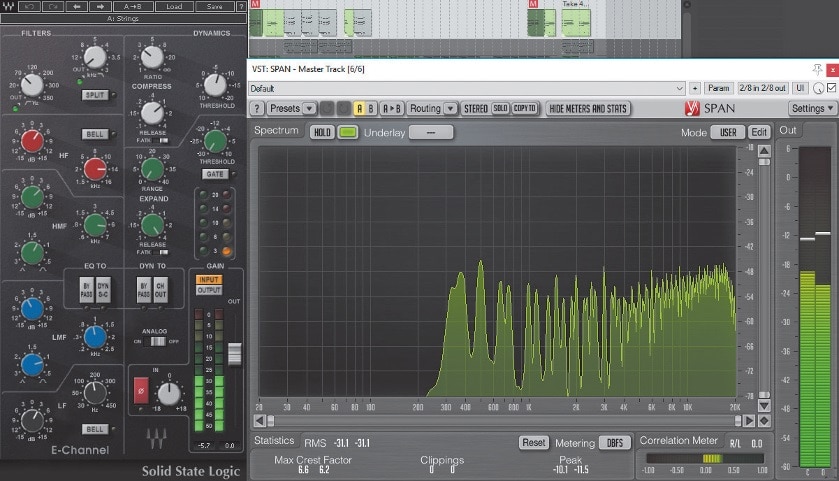
Task: Open the DBFS metering selector
Action: point(615,443)
